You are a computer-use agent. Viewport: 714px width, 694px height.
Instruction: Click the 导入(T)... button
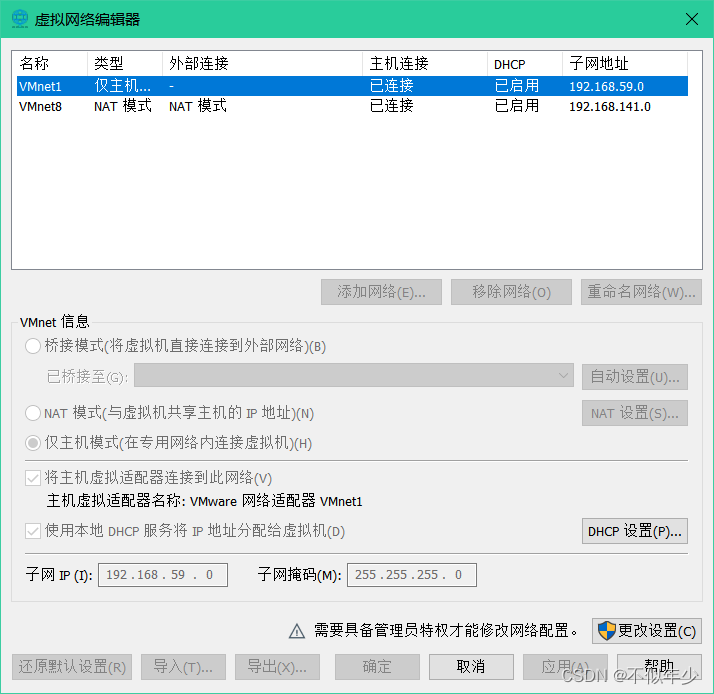[x=183, y=667]
